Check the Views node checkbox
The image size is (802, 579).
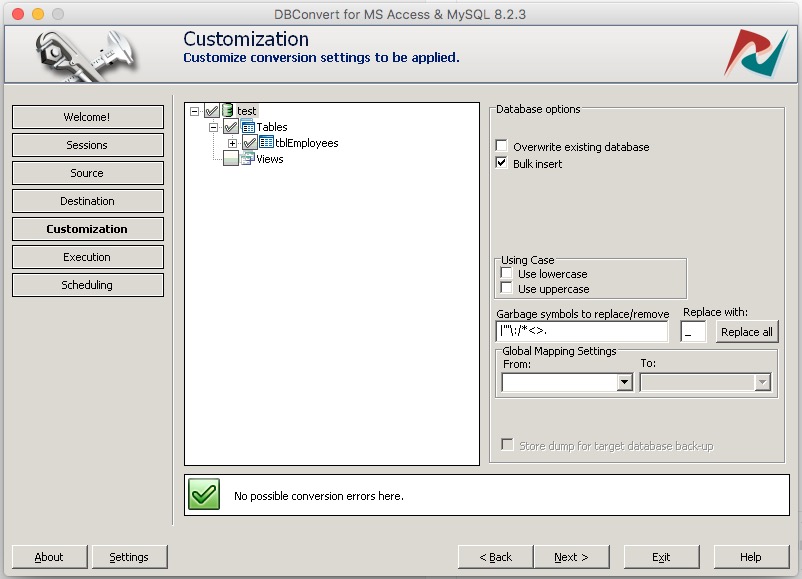point(231,159)
